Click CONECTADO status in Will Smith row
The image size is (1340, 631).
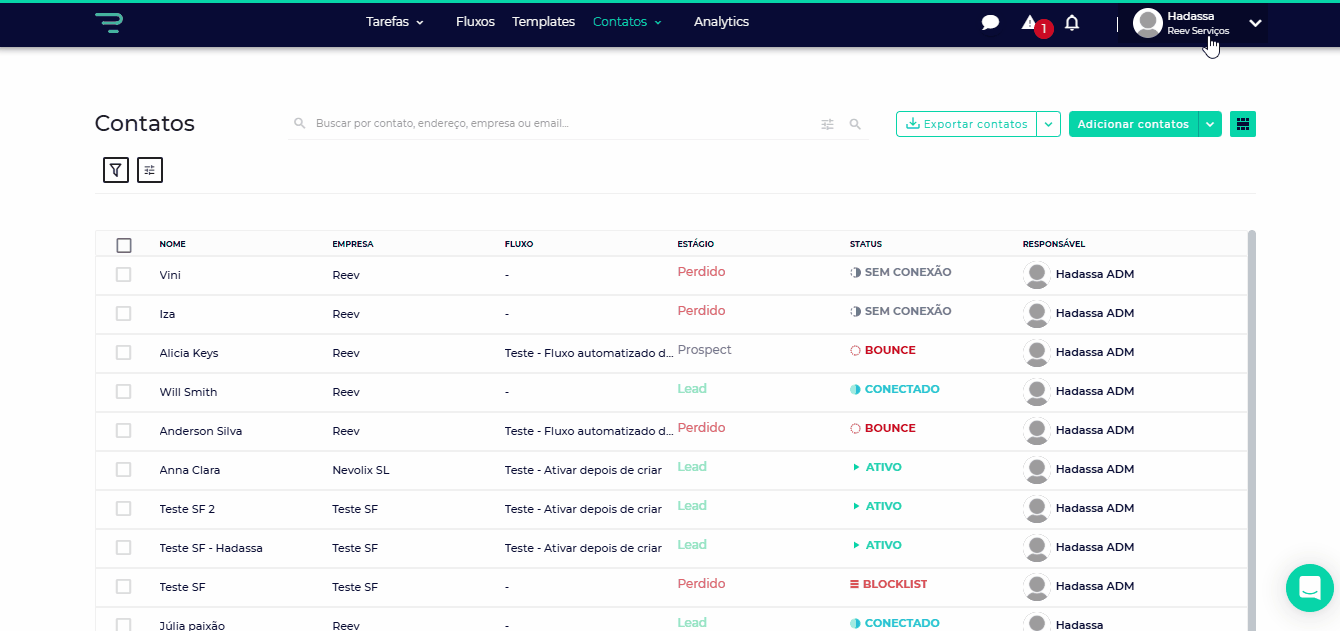click(895, 389)
